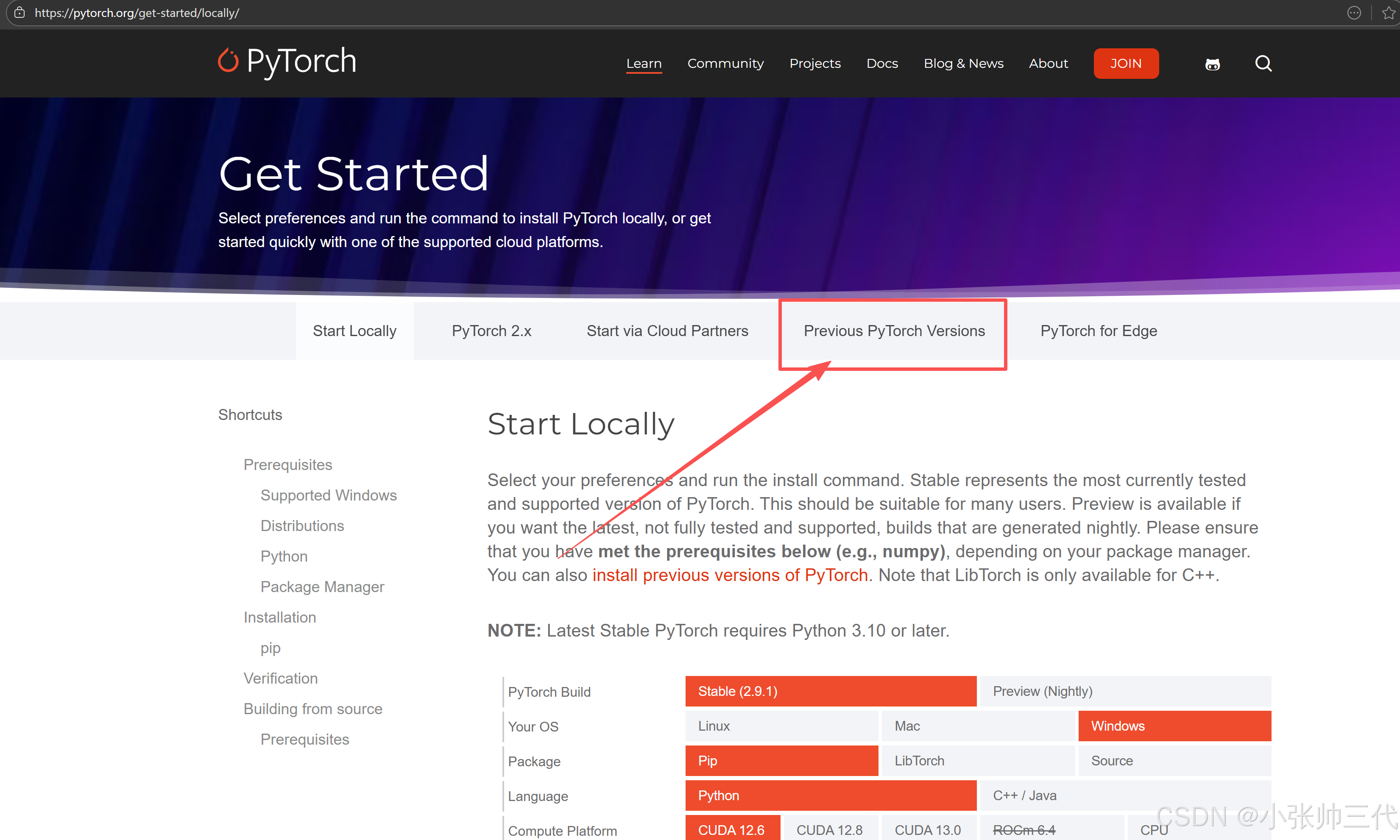Click the lock icon in the address bar

pyautogui.click(x=20, y=12)
